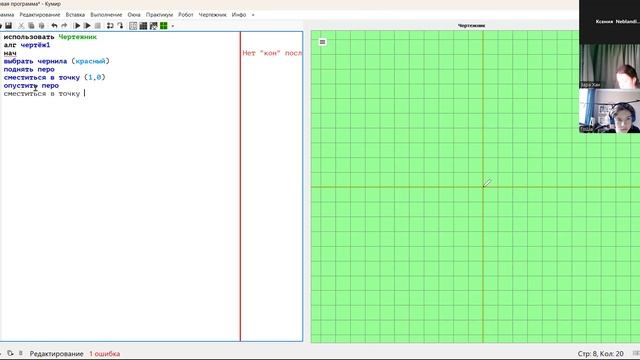Click the step-over icon in toolbar
Screen dimensions: 640x360
[110, 26]
